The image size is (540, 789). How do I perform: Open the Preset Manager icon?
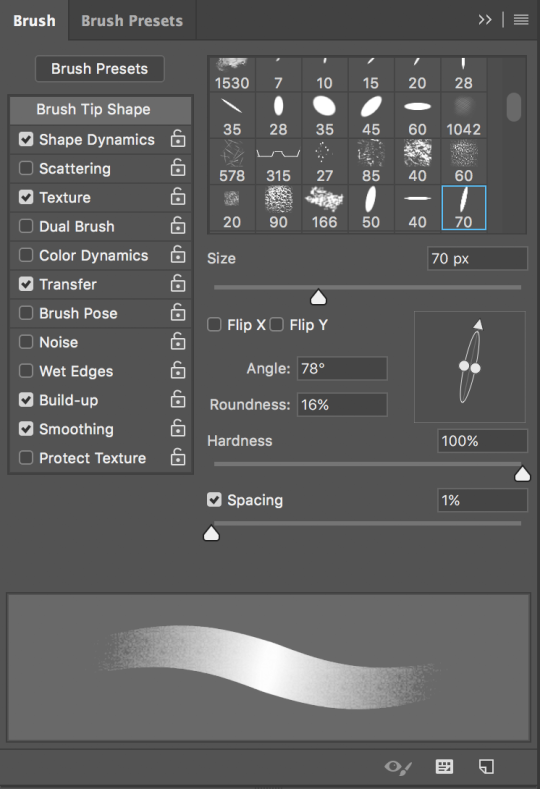444,766
